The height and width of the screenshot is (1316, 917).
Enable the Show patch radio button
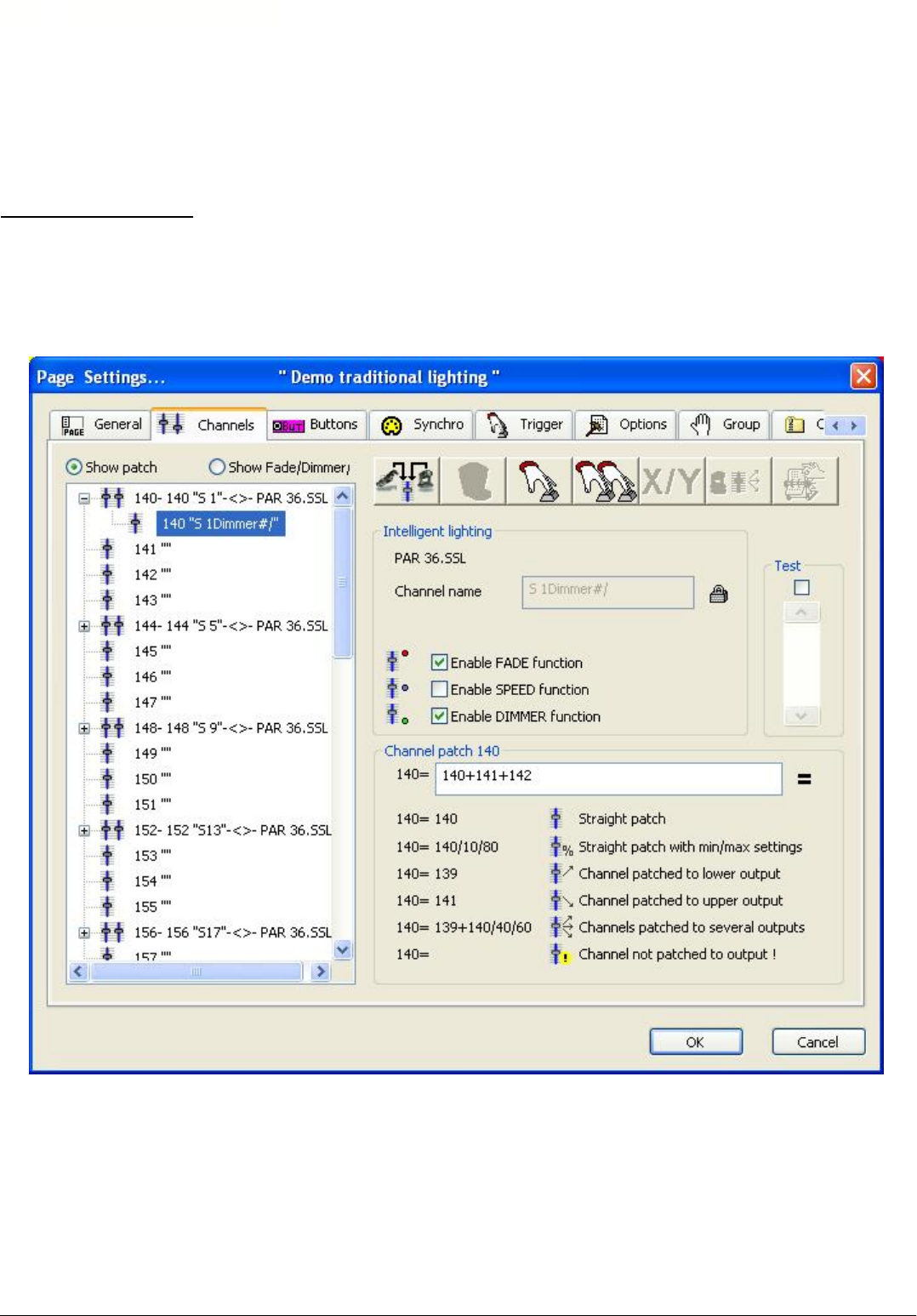(74, 467)
